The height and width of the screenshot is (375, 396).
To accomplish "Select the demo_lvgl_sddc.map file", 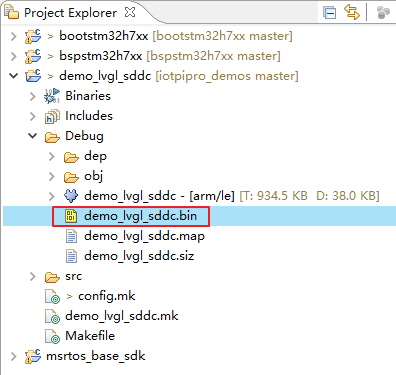I will point(144,236).
